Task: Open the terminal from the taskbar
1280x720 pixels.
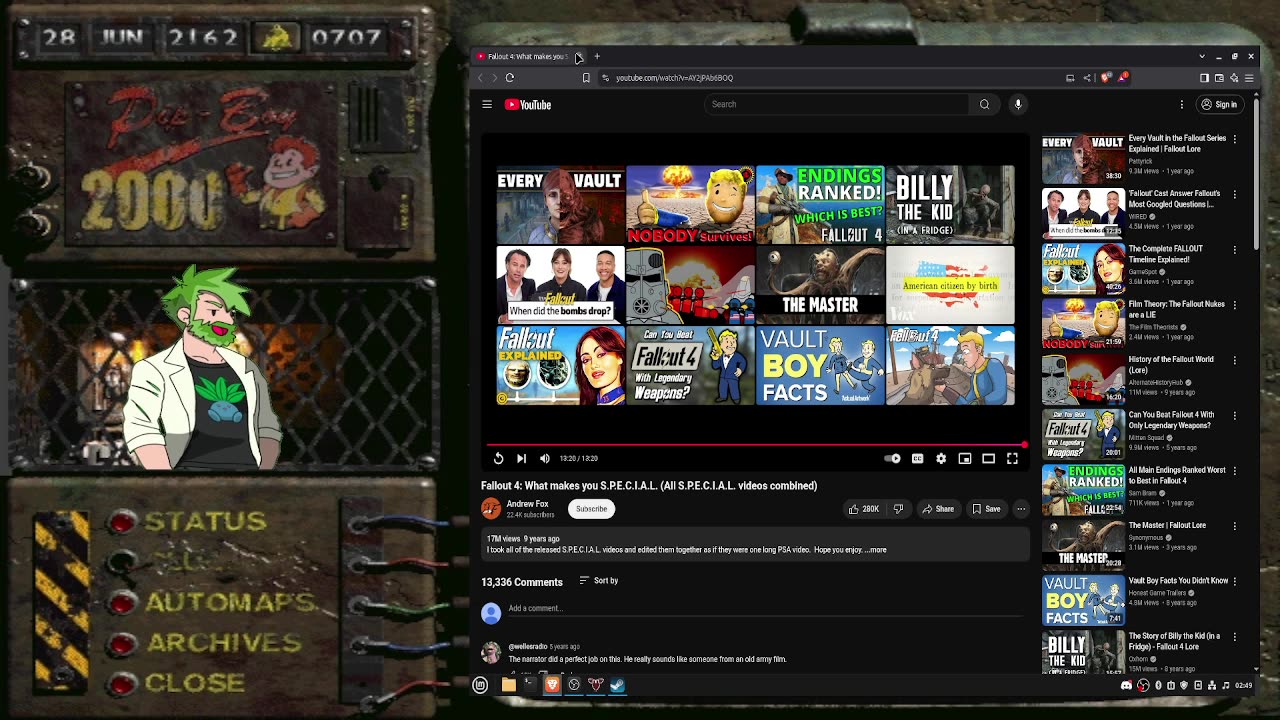Action: tap(530, 685)
